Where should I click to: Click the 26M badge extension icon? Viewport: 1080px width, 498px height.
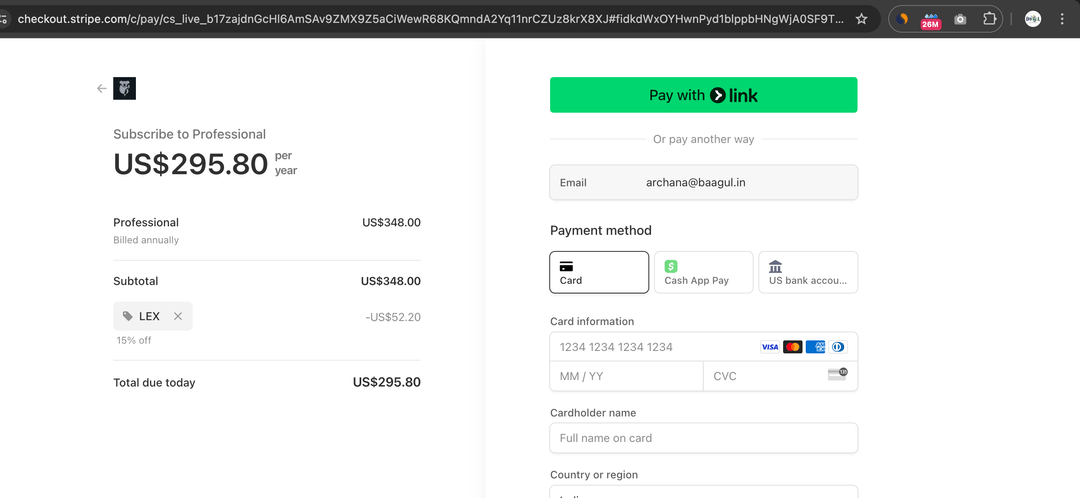(x=931, y=19)
